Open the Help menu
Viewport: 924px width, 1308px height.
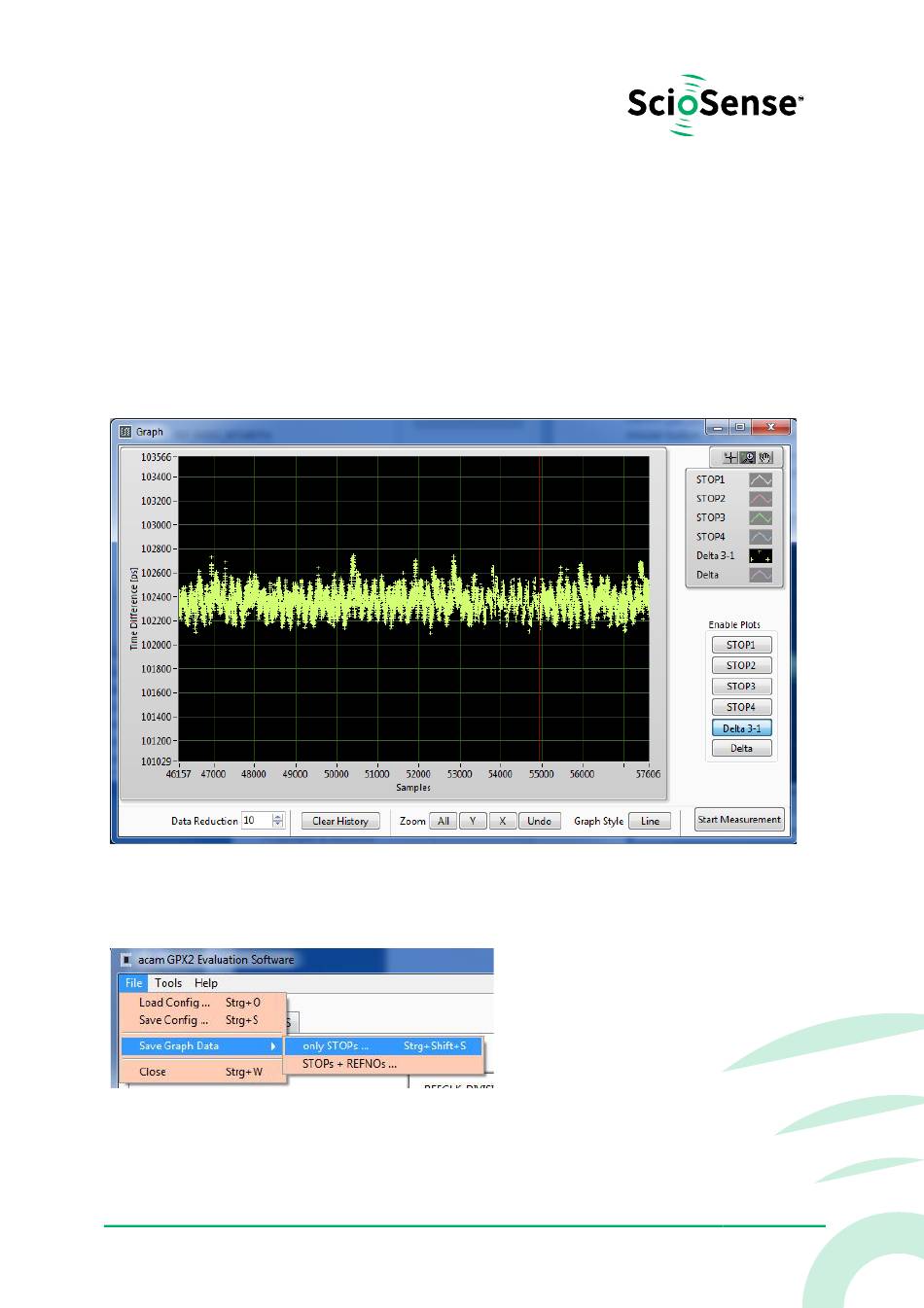coord(206,983)
